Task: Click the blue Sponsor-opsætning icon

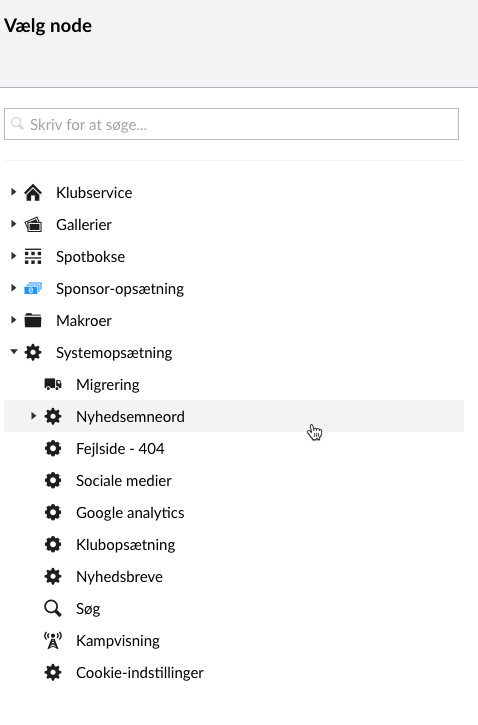Action: click(33, 289)
